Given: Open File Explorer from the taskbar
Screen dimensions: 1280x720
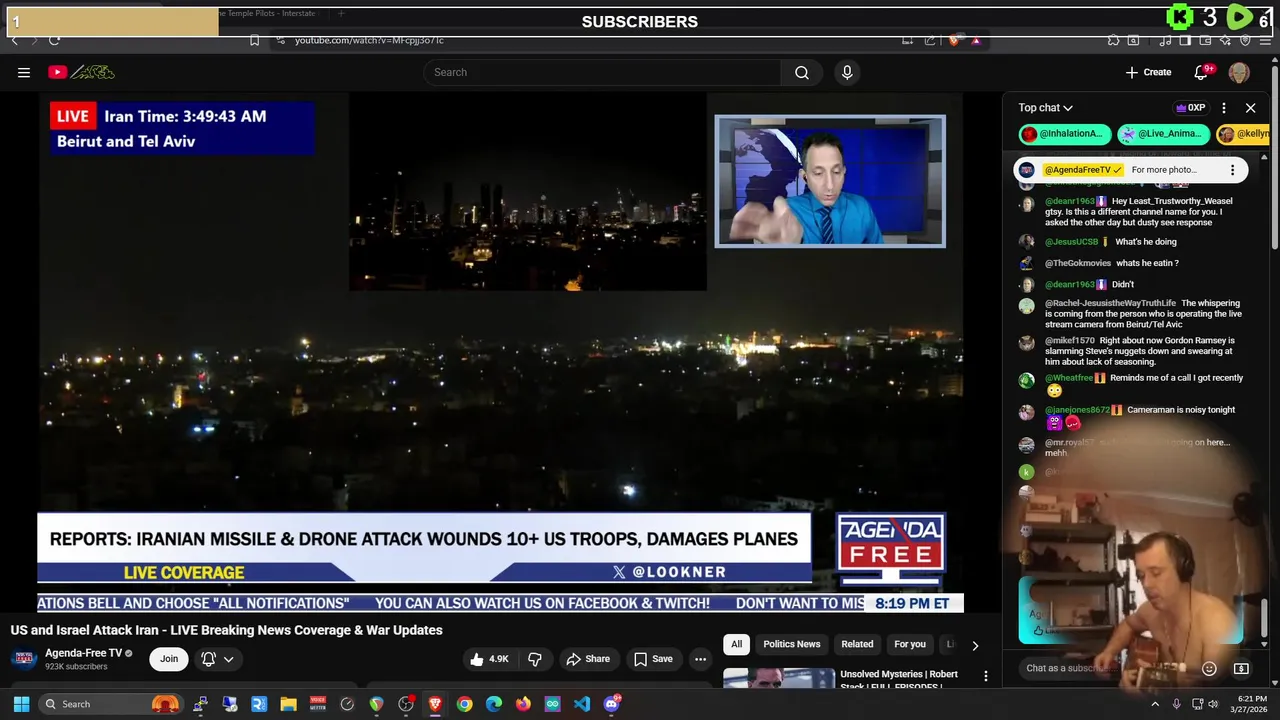Looking at the screenshot, I should coord(288,704).
